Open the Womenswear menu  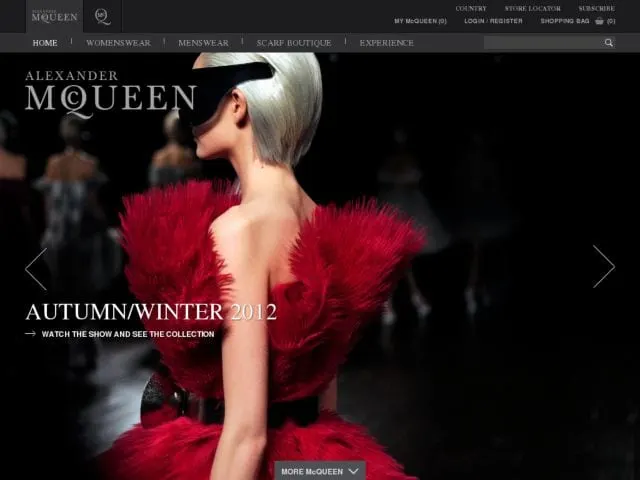coord(118,43)
